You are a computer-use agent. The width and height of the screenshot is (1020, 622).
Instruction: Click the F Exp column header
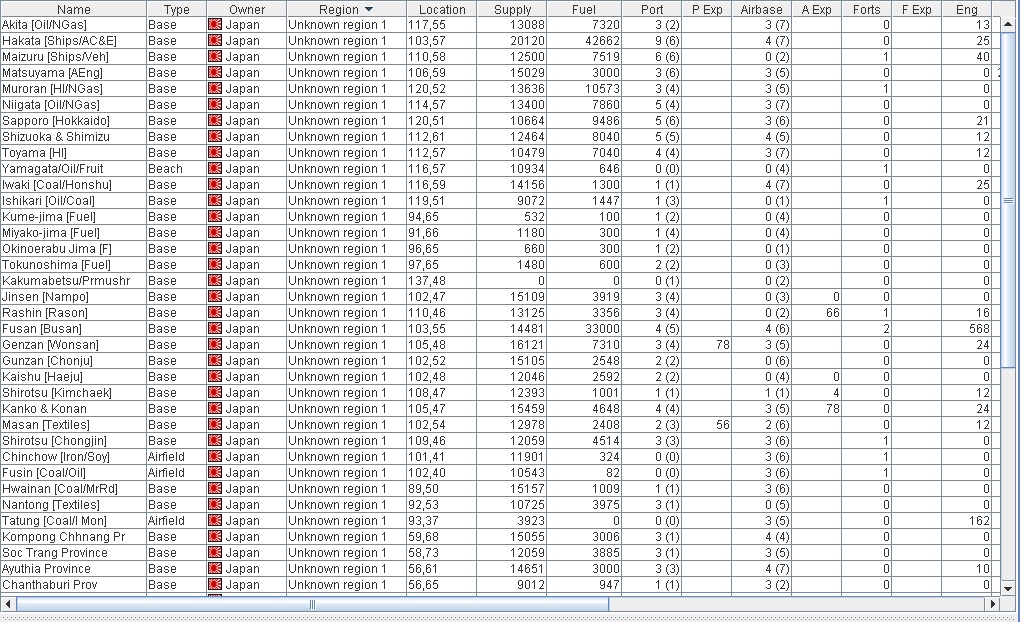pos(917,9)
